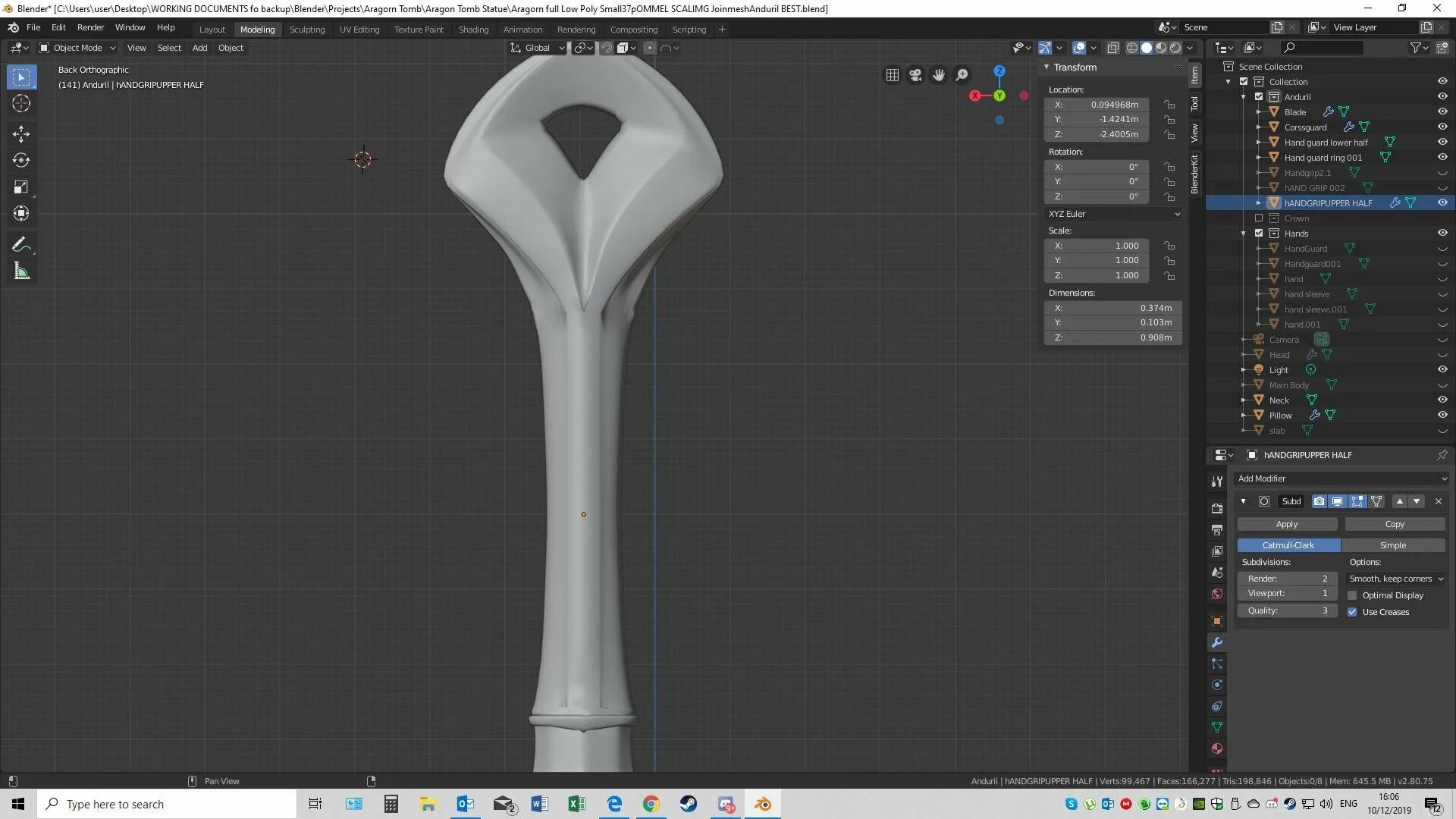This screenshot has height=819, width=1456.
Task: Open the Modifiers wrench properties tab
Action: point(1217,642)
